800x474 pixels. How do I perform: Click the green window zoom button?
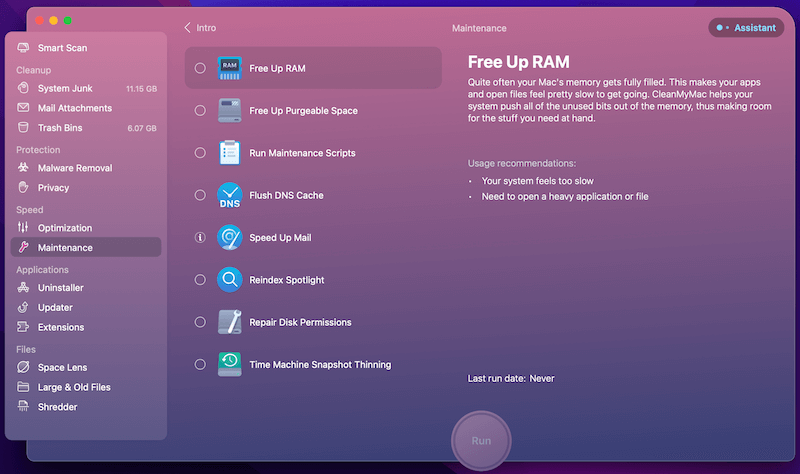point(67,20)
